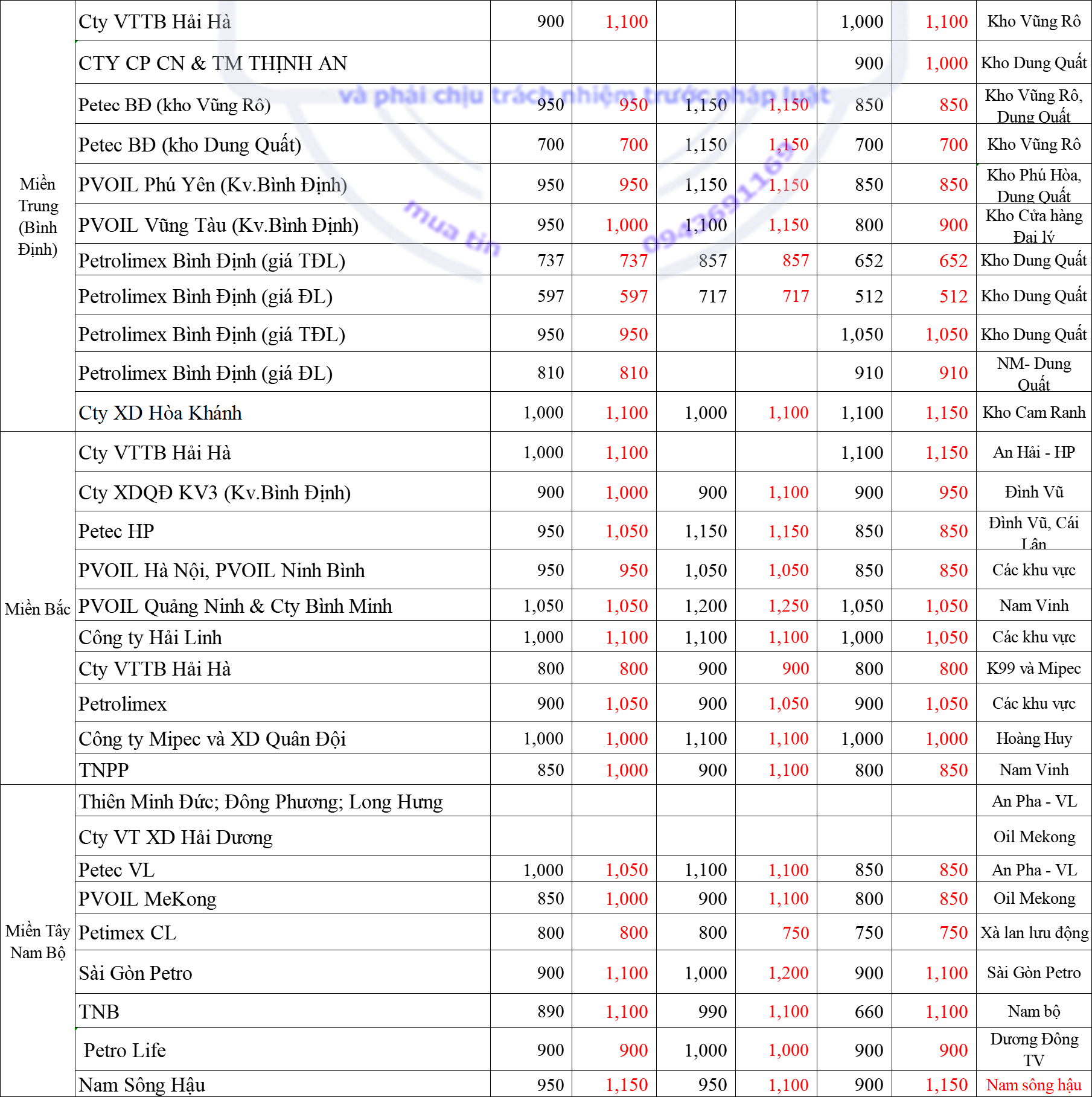Select the Miền Tây Nam Bộ region cell

[37, 941]
